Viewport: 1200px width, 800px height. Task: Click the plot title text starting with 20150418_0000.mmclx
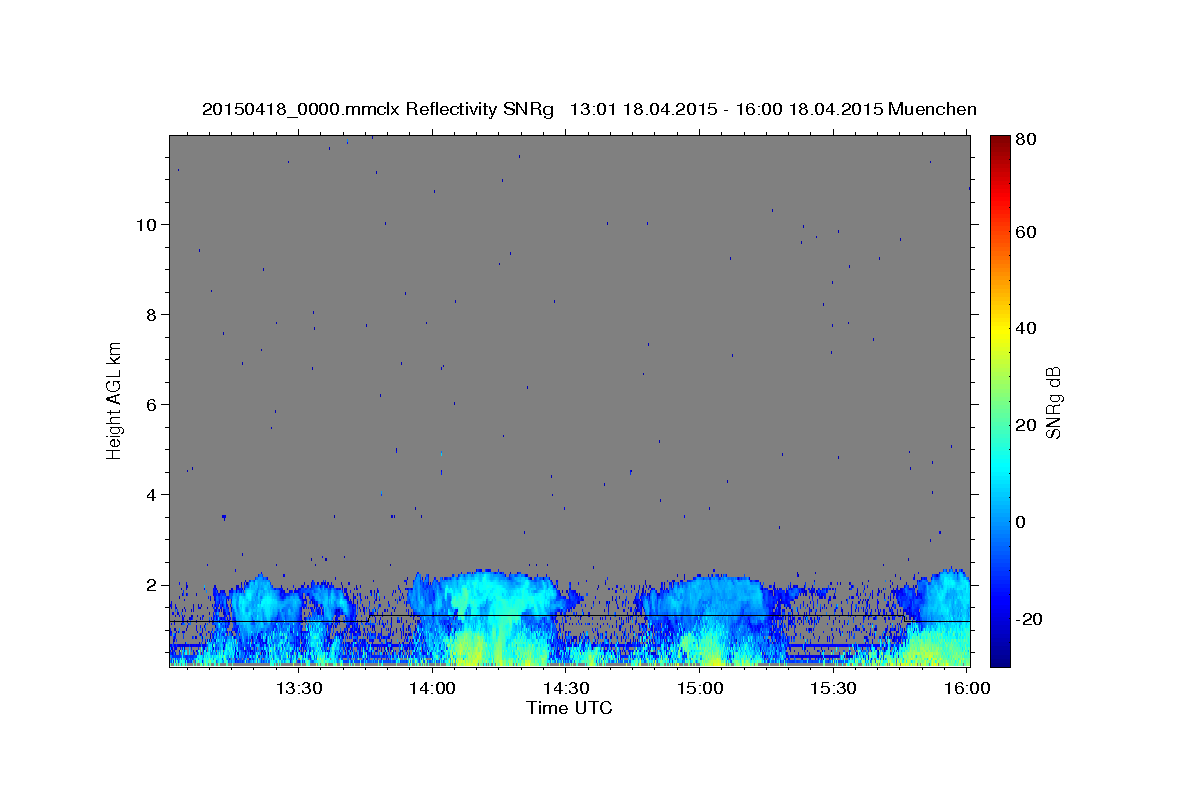pyautogui.click(x=589, y=109)
